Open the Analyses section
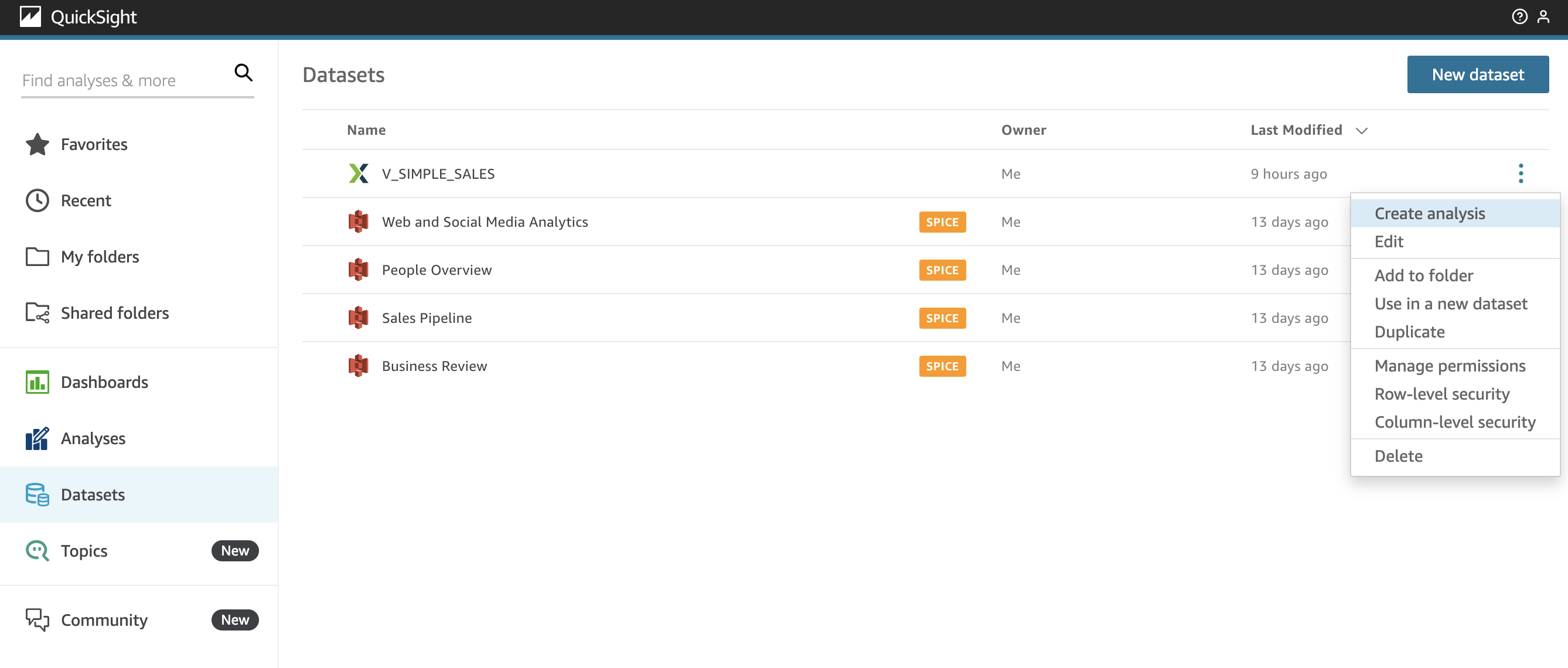The image size is (1568, 668). pyautogui.click(x=139, y=438)
